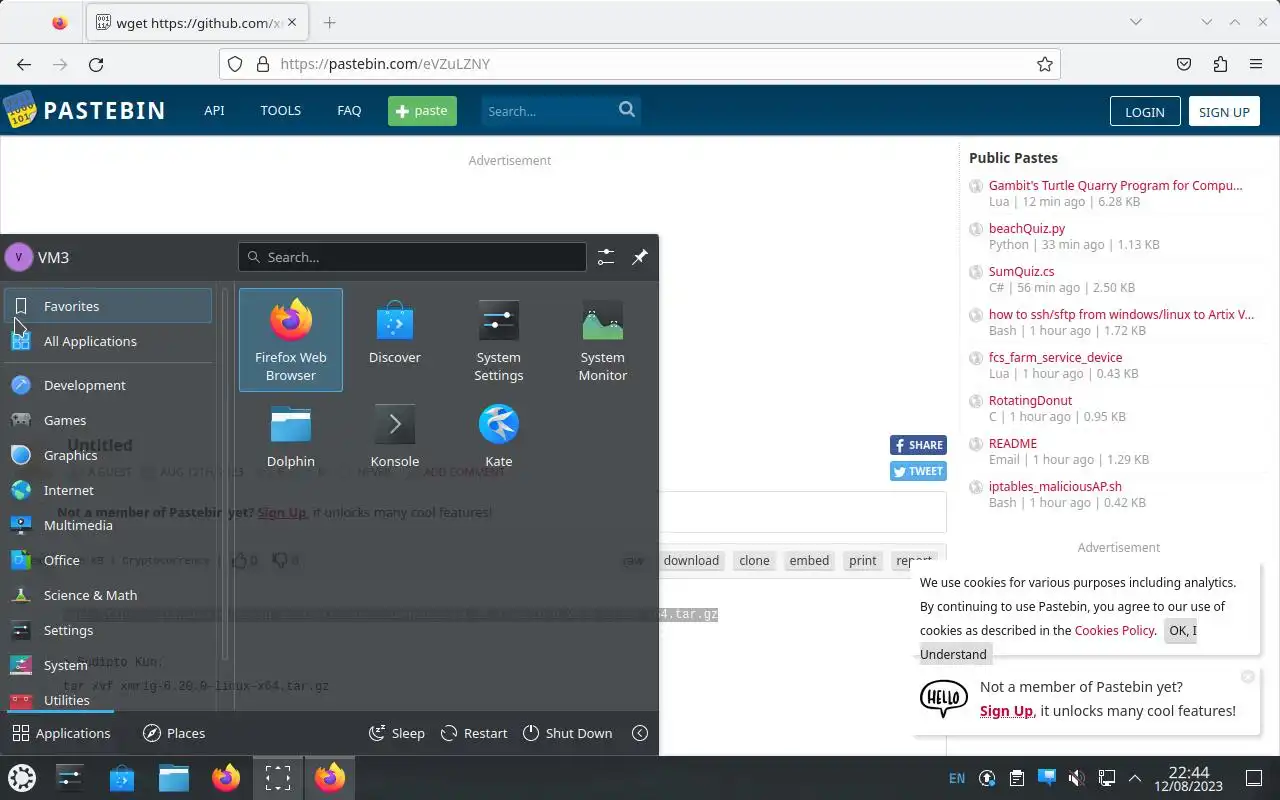This screenshot has width=1280, height=800.
Task: Open Firefox extensions puzzle icon
Action: (1220, 64)
